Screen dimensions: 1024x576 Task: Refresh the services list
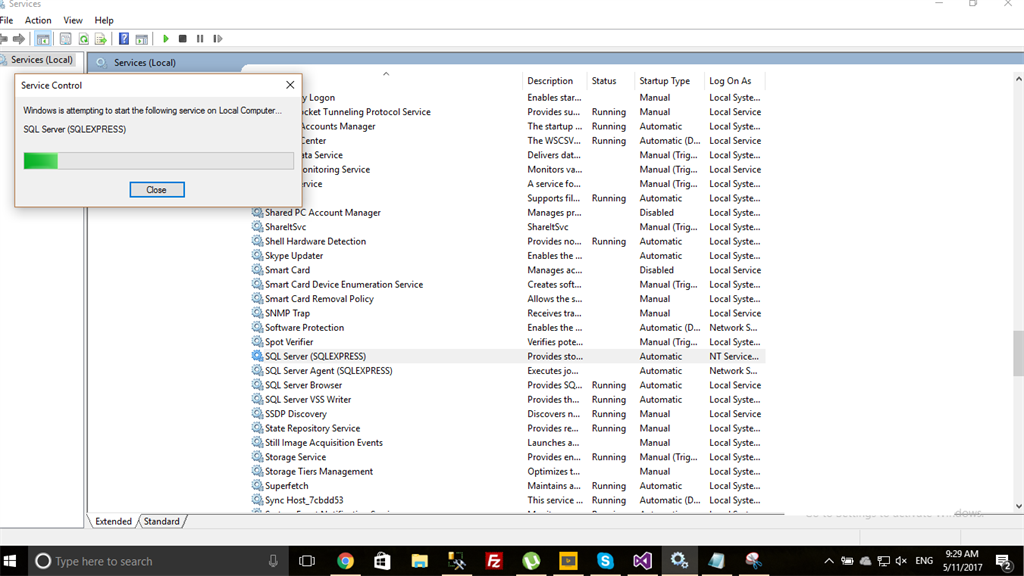[84, 39]
